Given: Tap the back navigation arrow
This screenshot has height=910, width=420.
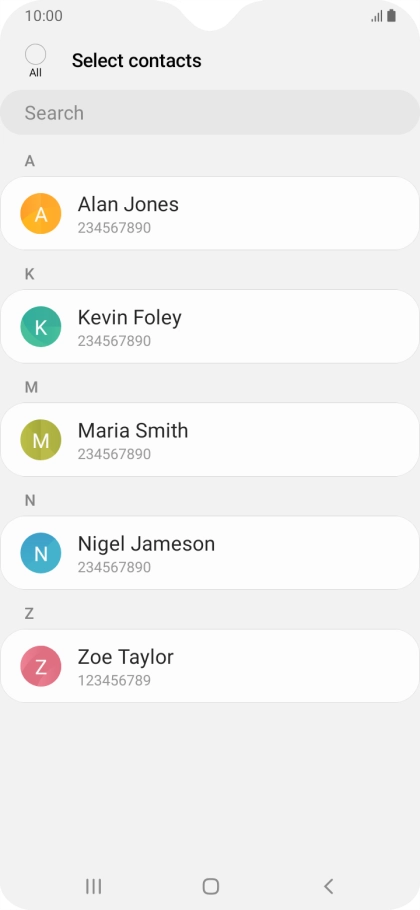Looking at the screenshot, I should (328, 886).
